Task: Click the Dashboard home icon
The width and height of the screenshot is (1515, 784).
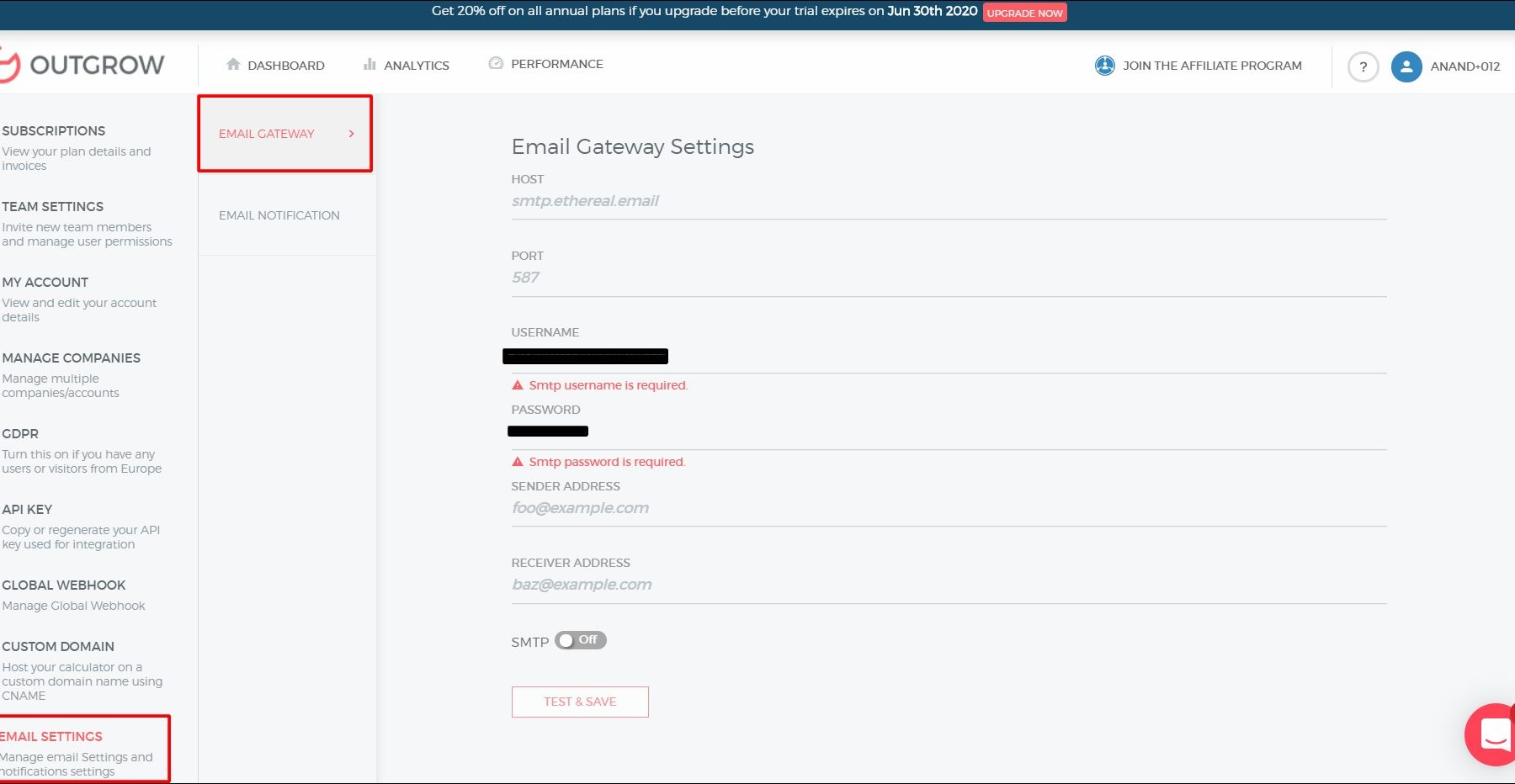Action: 233,65
